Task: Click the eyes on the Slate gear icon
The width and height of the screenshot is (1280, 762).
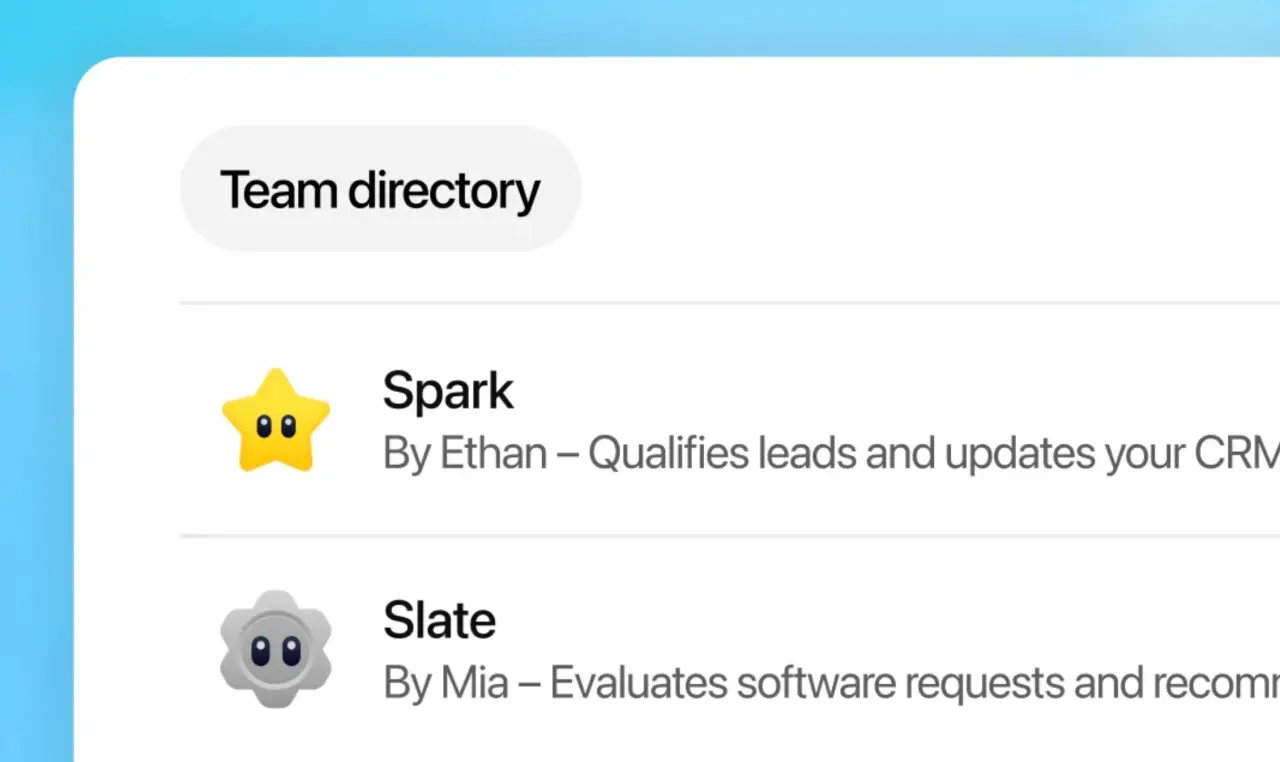Action: click(x=276, y=650)
